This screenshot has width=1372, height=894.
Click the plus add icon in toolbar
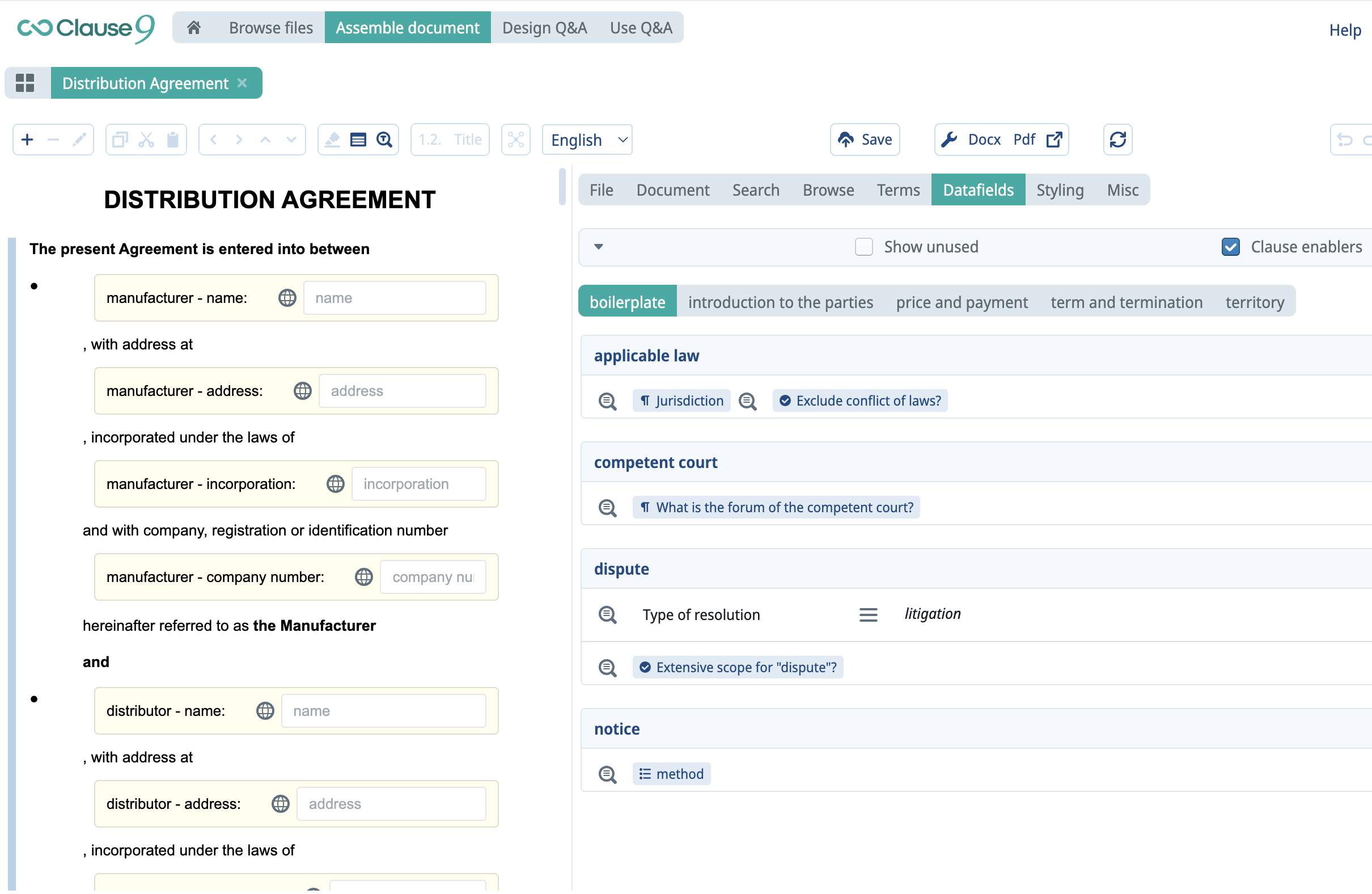[x=27, y=140]
